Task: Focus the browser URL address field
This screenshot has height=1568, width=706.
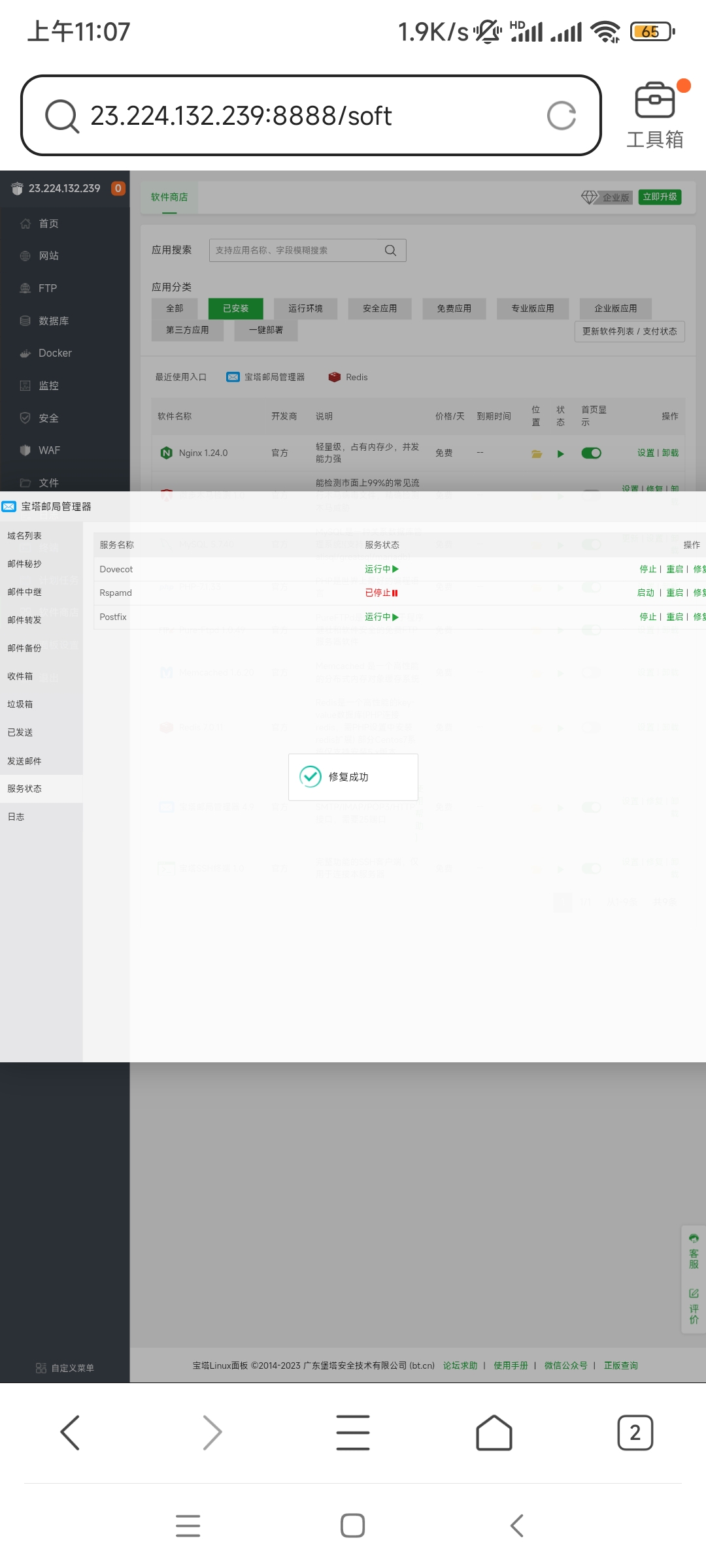Action: [311, 116]
